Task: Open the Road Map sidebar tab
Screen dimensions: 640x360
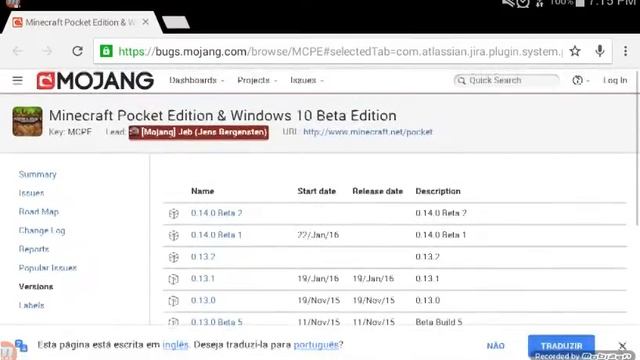Action: [x=39, y=211]
